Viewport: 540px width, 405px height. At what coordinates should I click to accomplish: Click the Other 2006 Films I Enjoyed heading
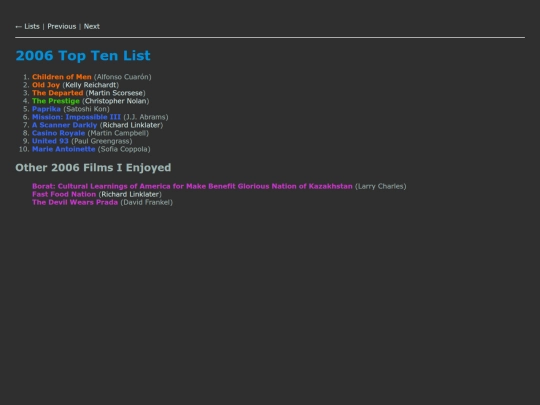point(93,168)
